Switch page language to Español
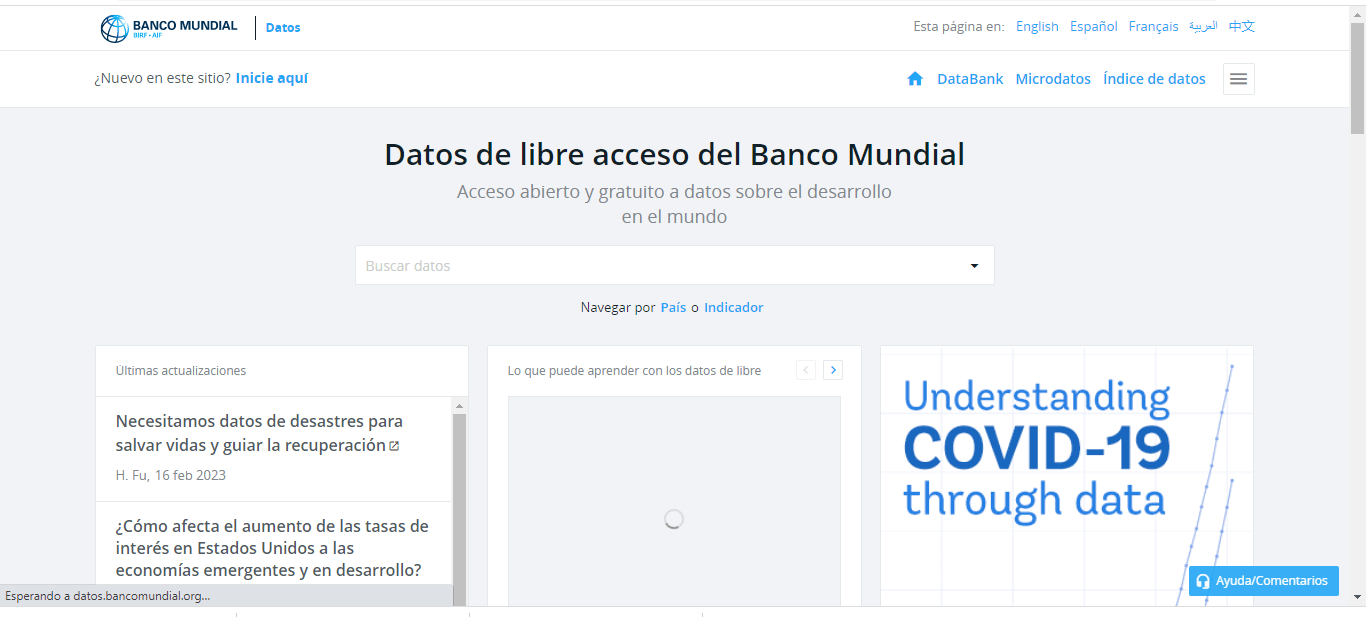1366x617 pixels. (1094, 27)
